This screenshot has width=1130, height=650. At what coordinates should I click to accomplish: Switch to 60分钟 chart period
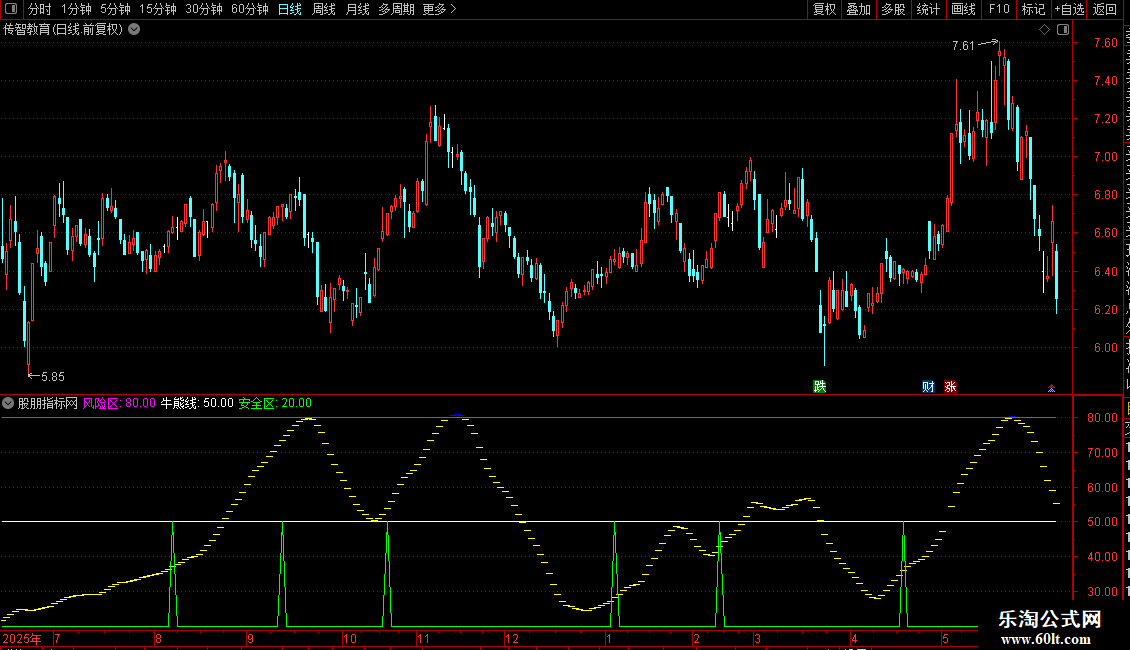tap(250, 9)
